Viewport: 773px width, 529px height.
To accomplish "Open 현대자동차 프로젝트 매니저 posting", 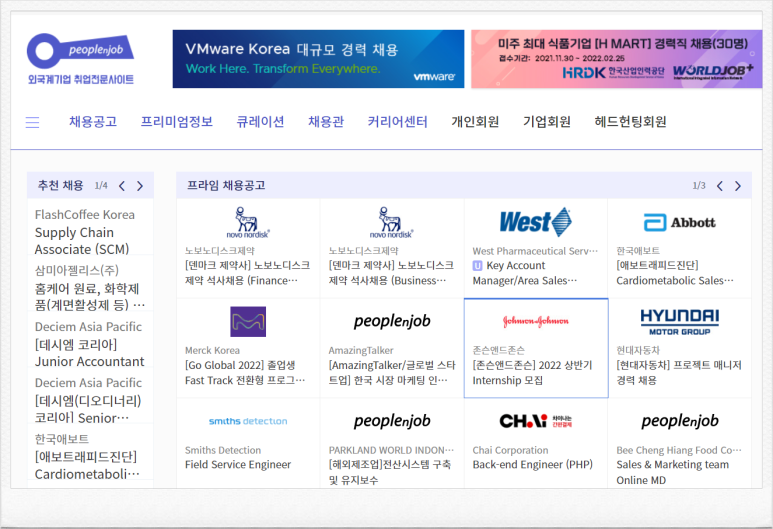I will click(679, 373).
